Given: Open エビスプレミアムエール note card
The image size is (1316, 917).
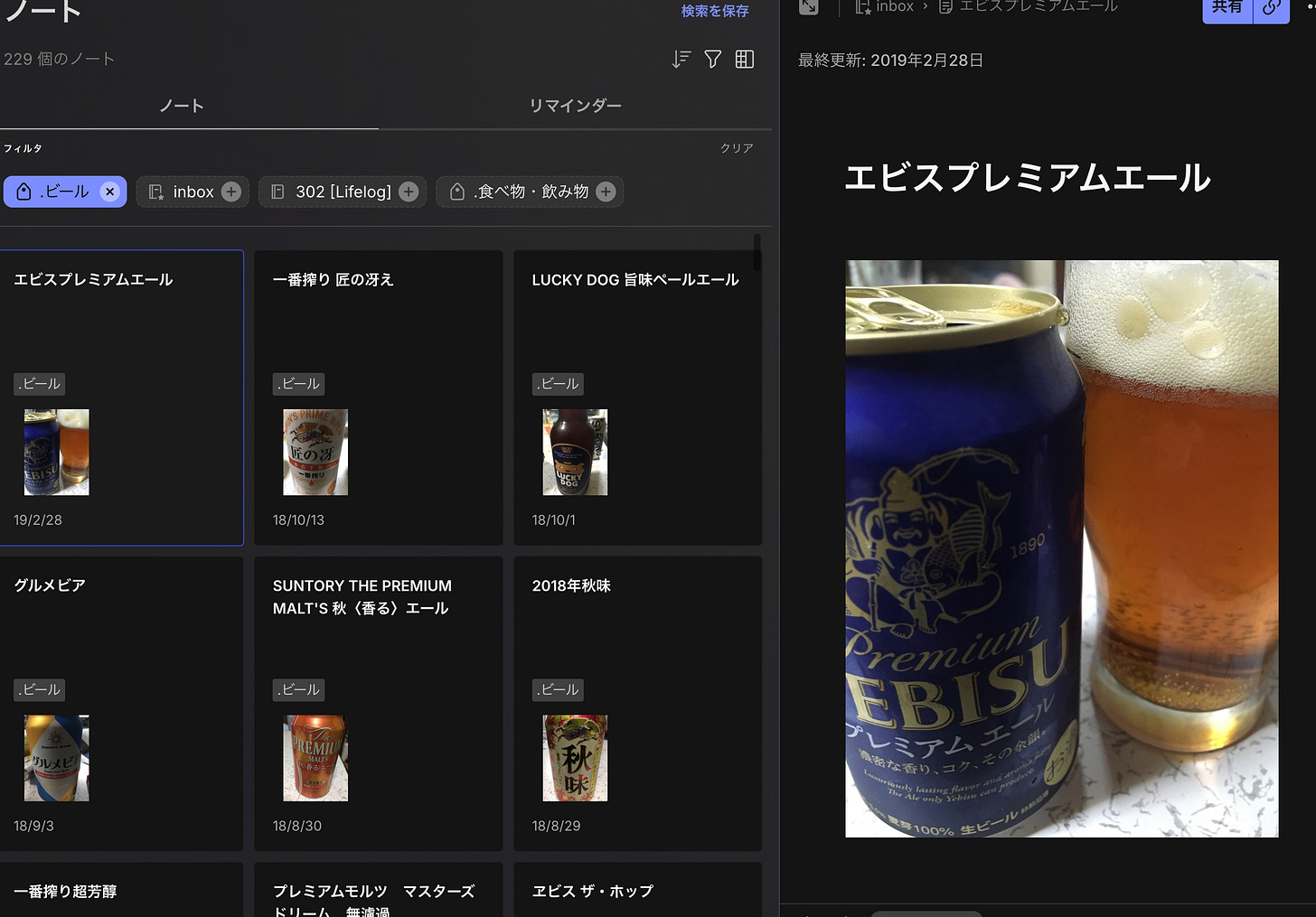Looking at the screenshot, I should [x=121, y=398].
